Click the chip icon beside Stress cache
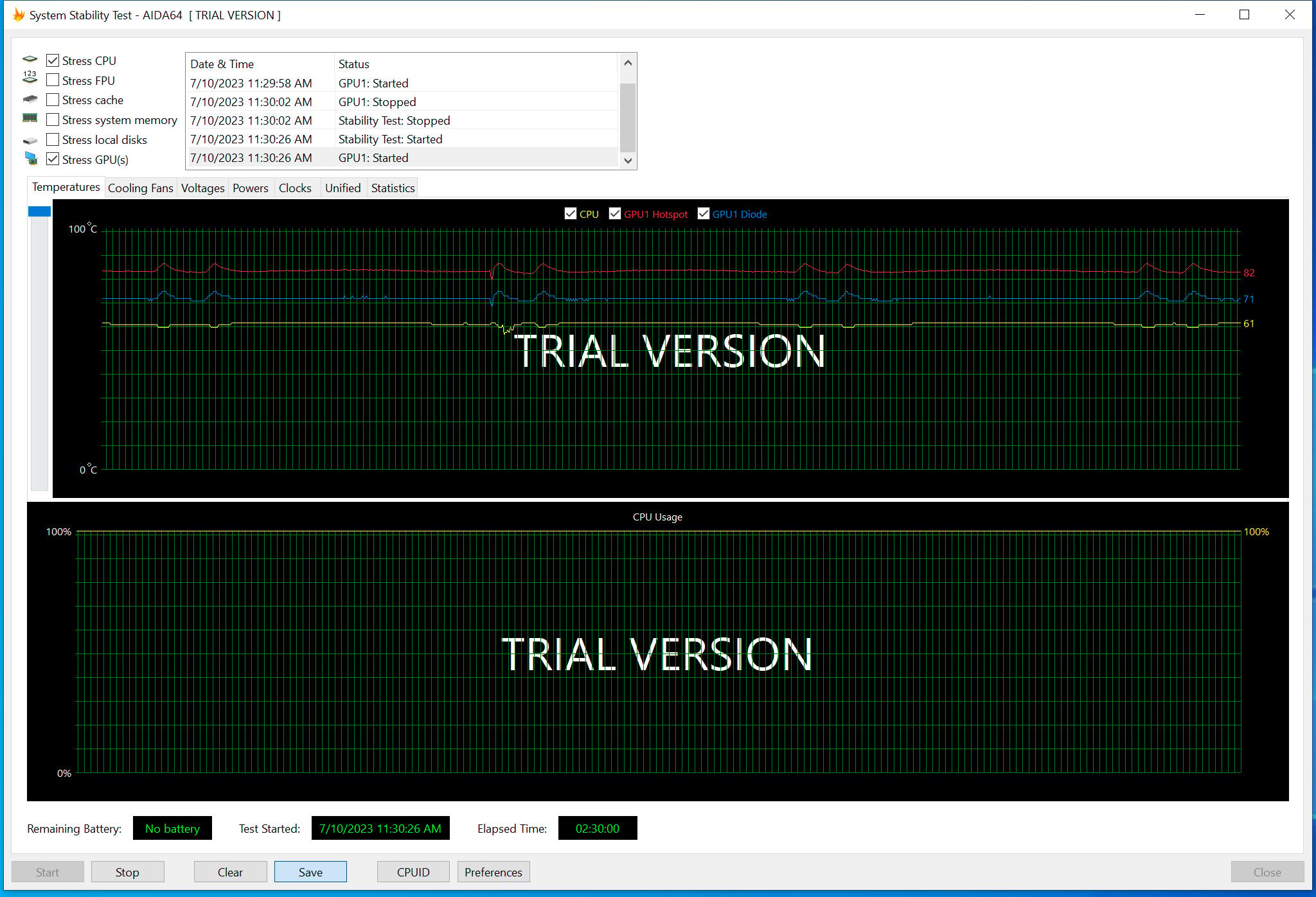1316x897 pixels. 30,100
